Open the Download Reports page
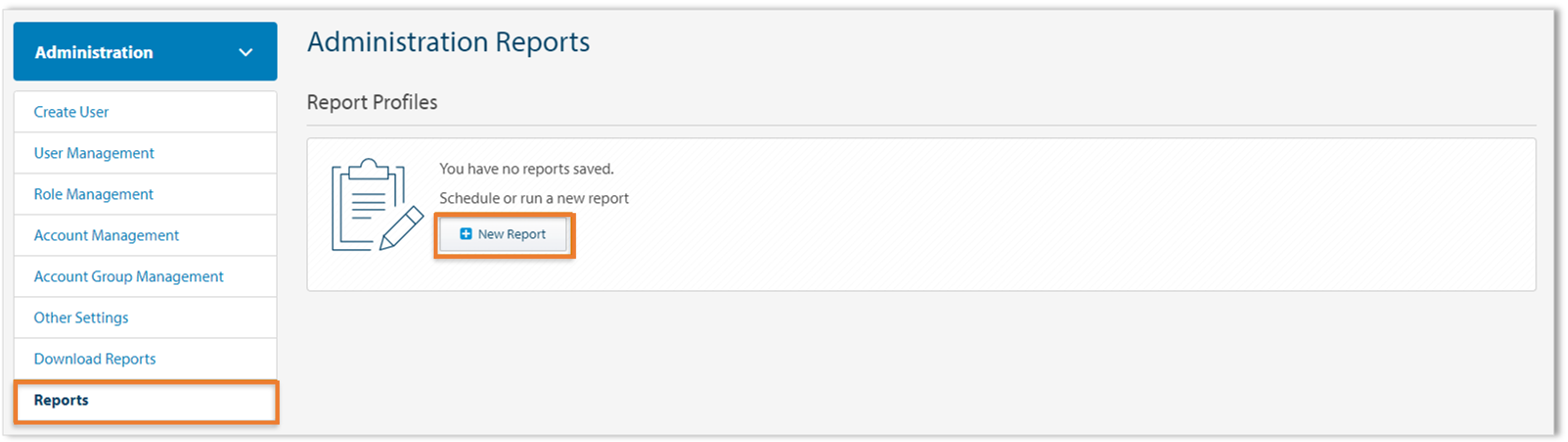The height and width of the screenshot is (442, 1568). click(x=94, y=359)
